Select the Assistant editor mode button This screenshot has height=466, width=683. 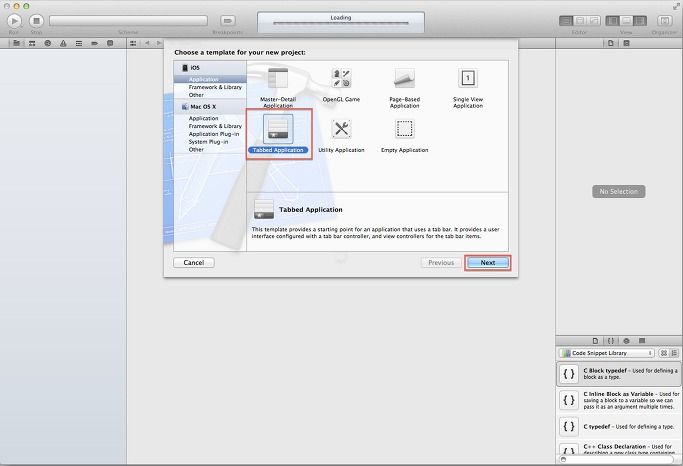click(x=580, y=20)
